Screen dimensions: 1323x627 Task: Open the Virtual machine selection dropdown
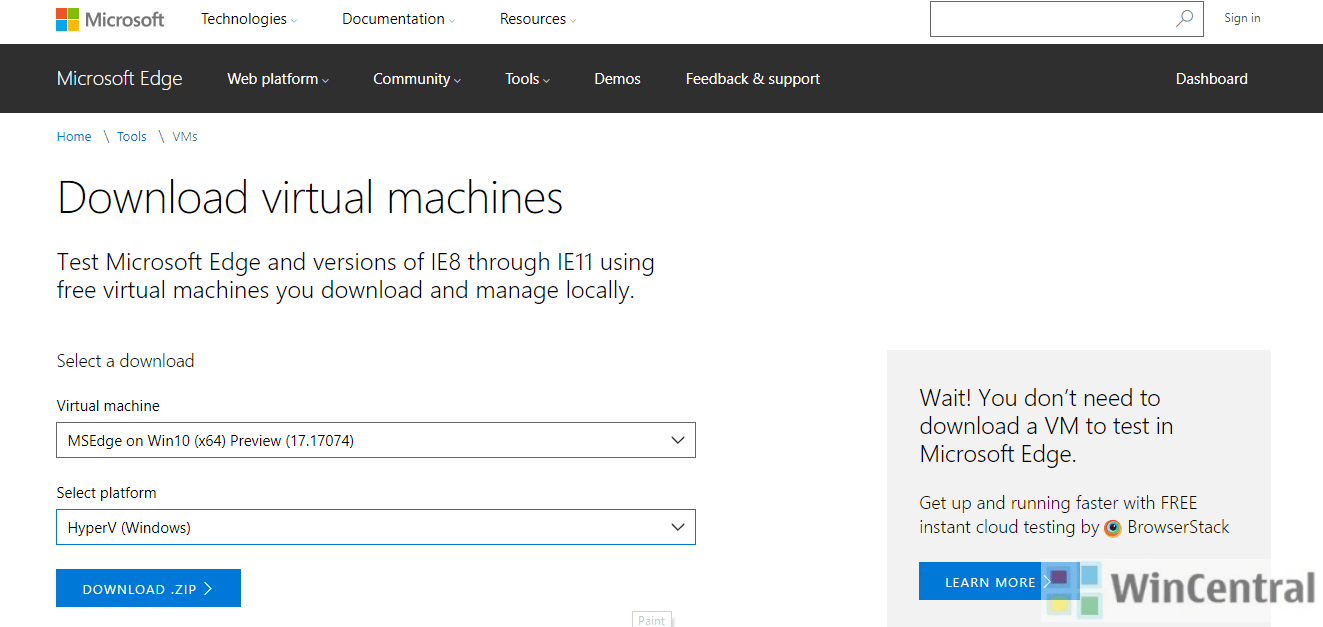(375, 439)
